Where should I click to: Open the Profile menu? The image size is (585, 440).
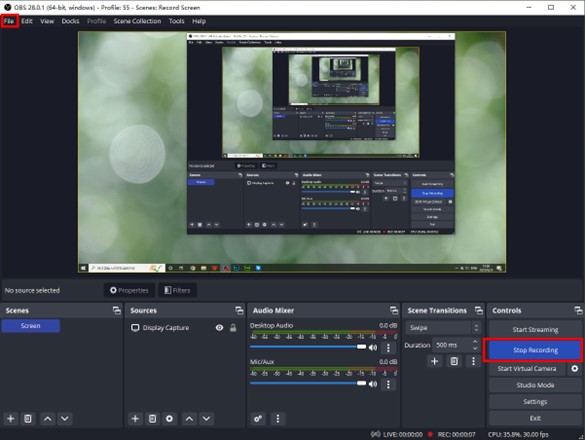point(96,21)
